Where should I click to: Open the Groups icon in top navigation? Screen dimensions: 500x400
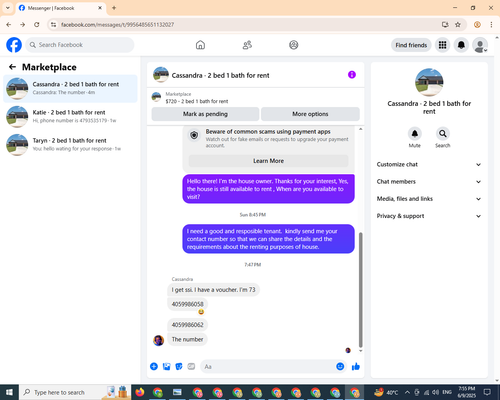pos(294,45)
